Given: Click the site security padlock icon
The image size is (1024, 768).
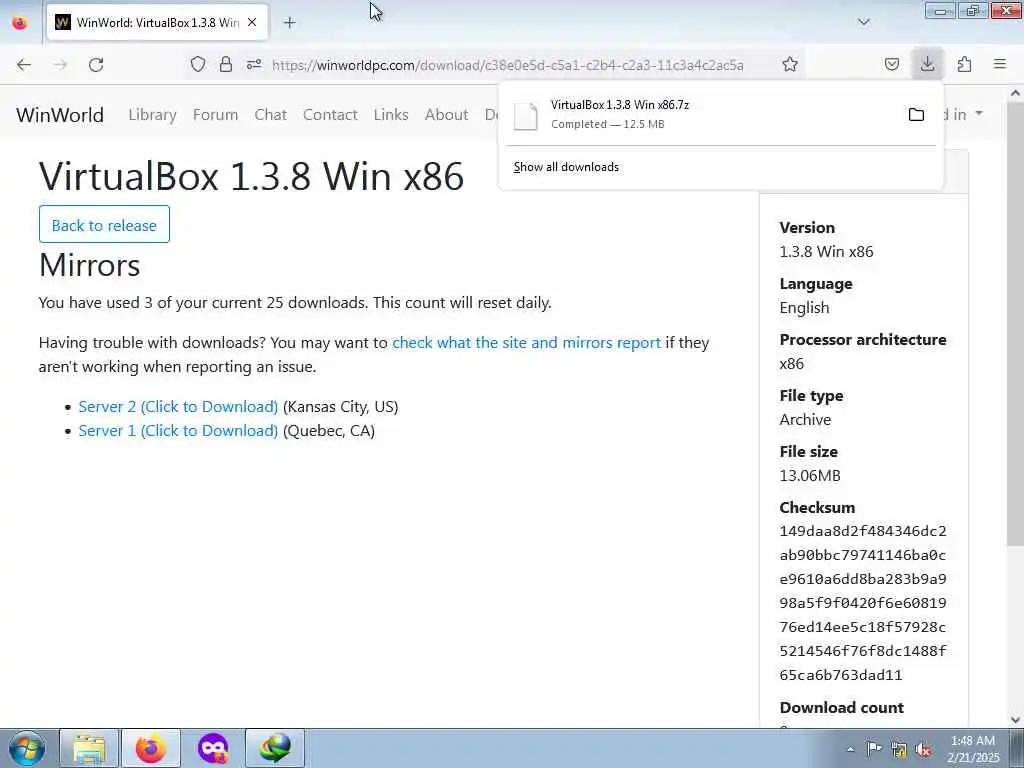Looking at the screenshot, I should tap(226, 64).
